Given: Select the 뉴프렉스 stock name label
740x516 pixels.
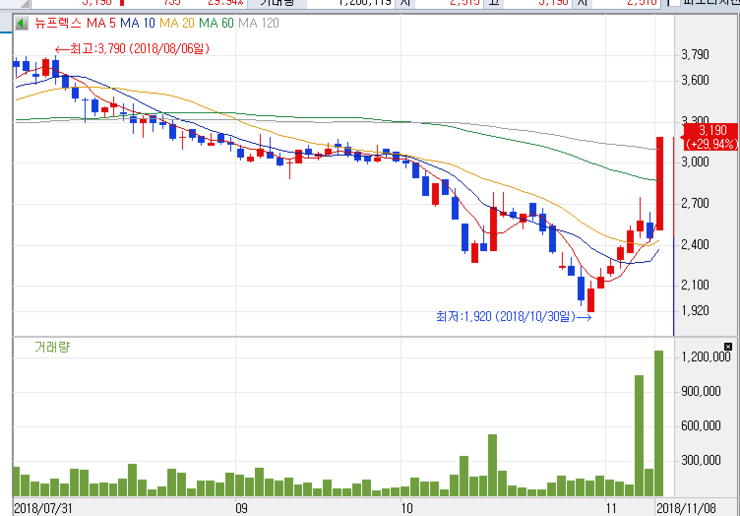Looking at the screenshot, I should [58, 23].
